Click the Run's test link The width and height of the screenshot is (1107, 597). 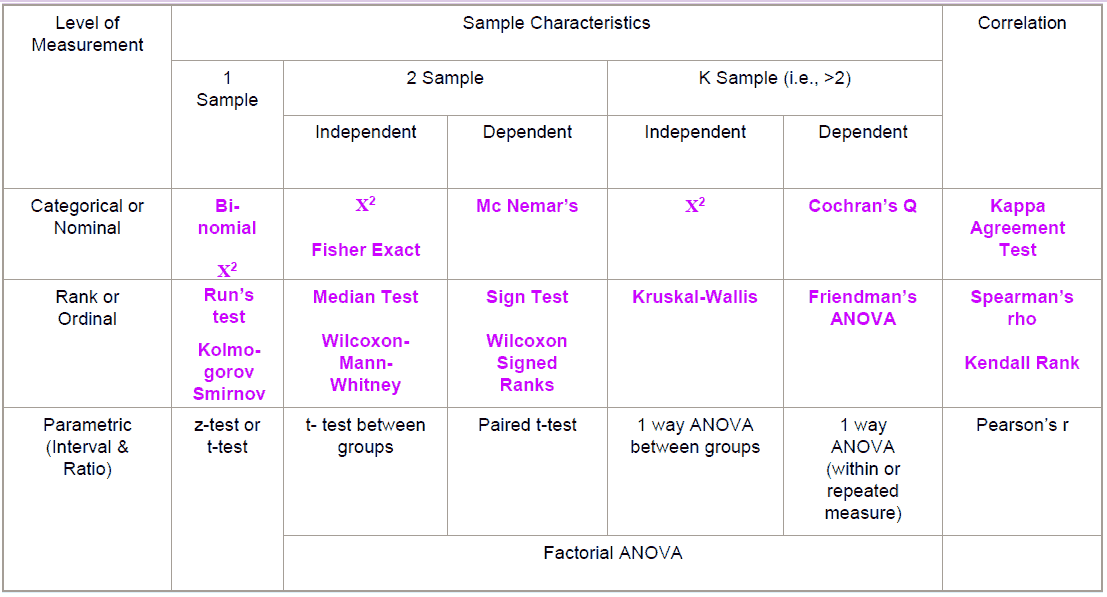click(x=228, y=306)
